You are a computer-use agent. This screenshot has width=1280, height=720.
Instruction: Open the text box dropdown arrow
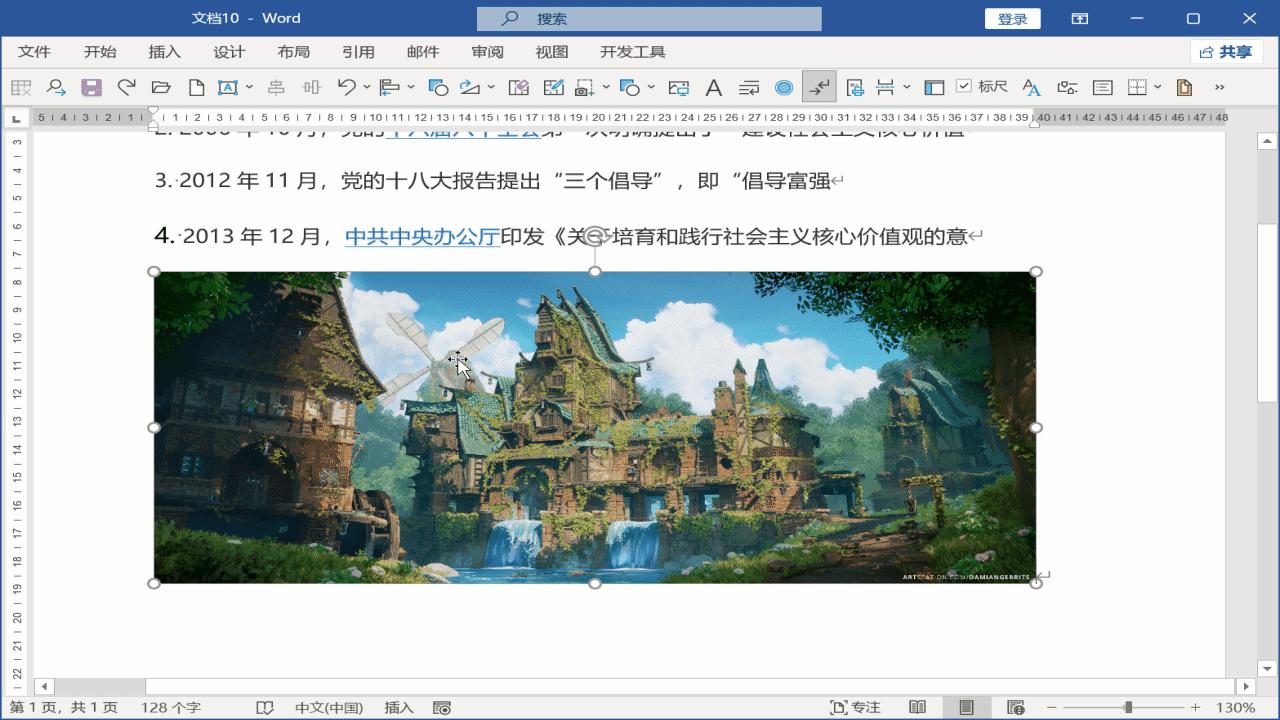point(249,88)
